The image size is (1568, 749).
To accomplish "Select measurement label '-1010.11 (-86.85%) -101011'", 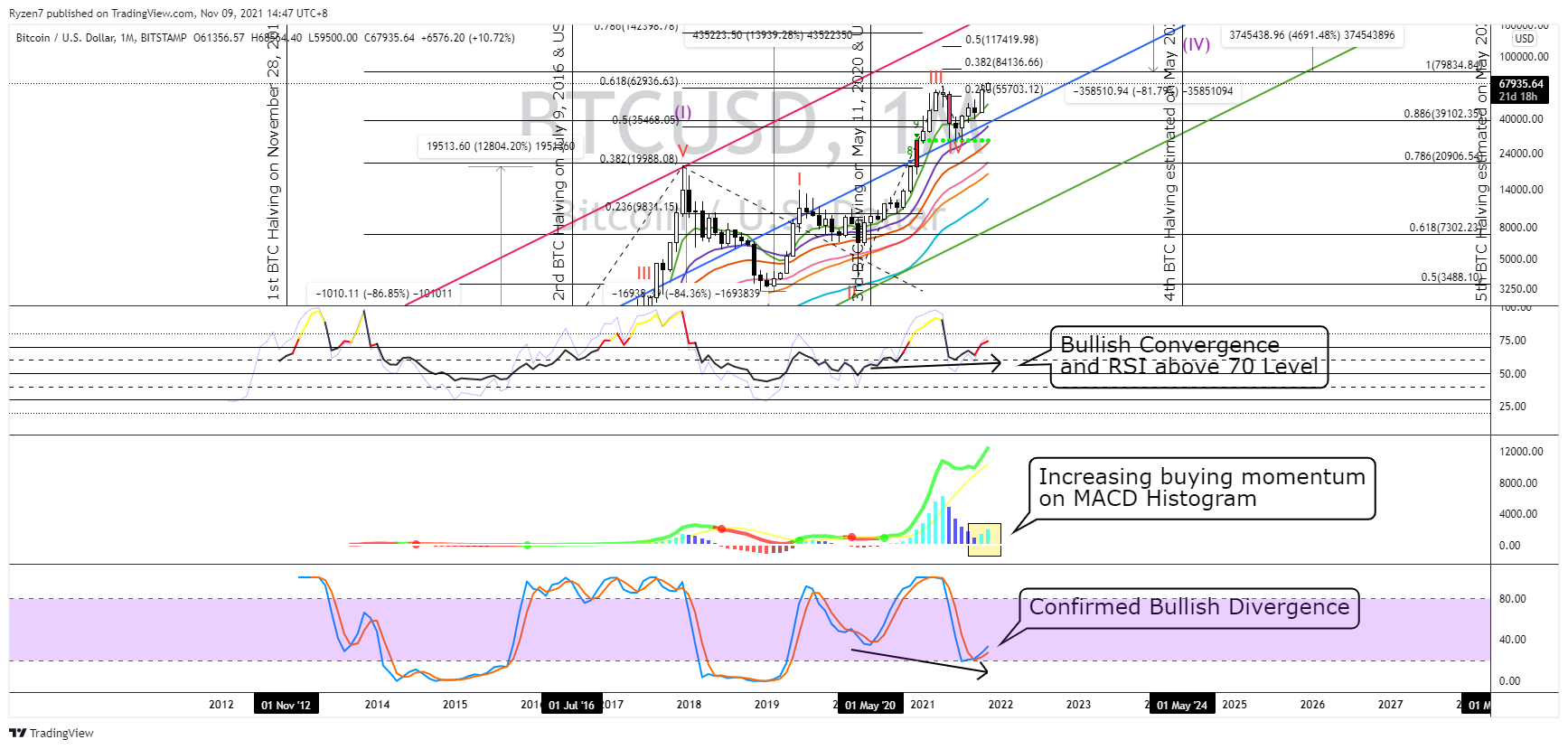I will point(384,294).
